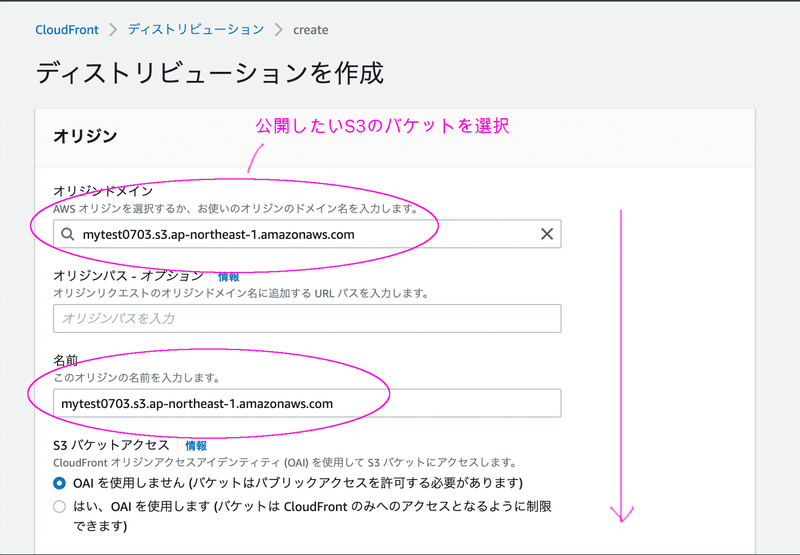Screen dimensions: 800x555
Task: Select はい、OAI を使用します radio button
Action: 59,507
